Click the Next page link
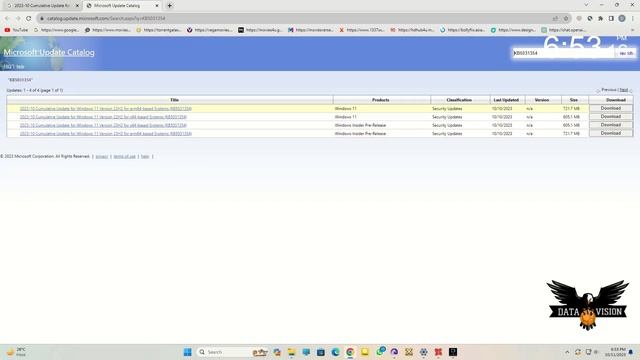The width and height of the screenshot is (640, 360). tap(623, 90)
